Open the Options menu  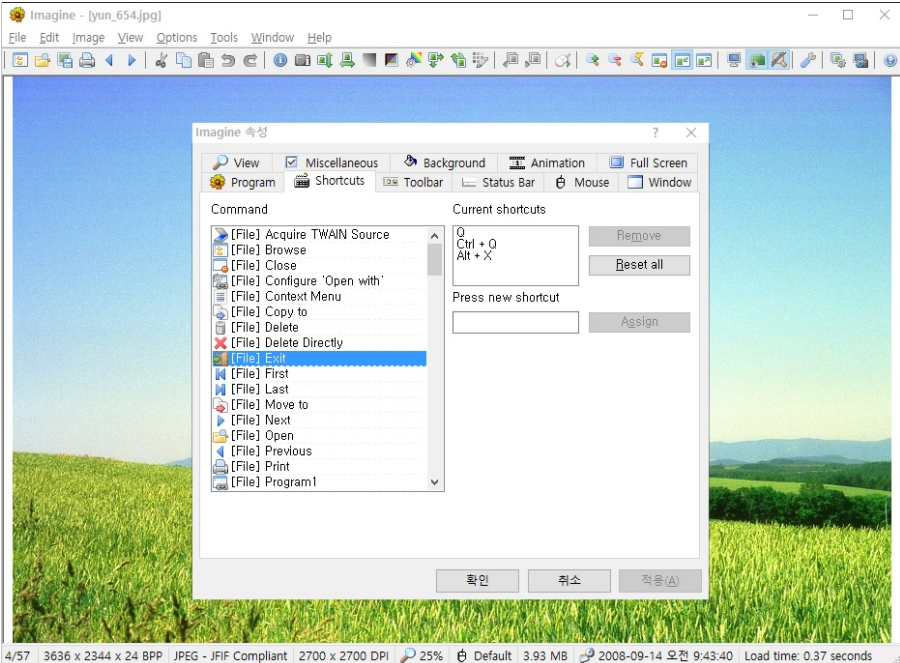pos(176,37)
